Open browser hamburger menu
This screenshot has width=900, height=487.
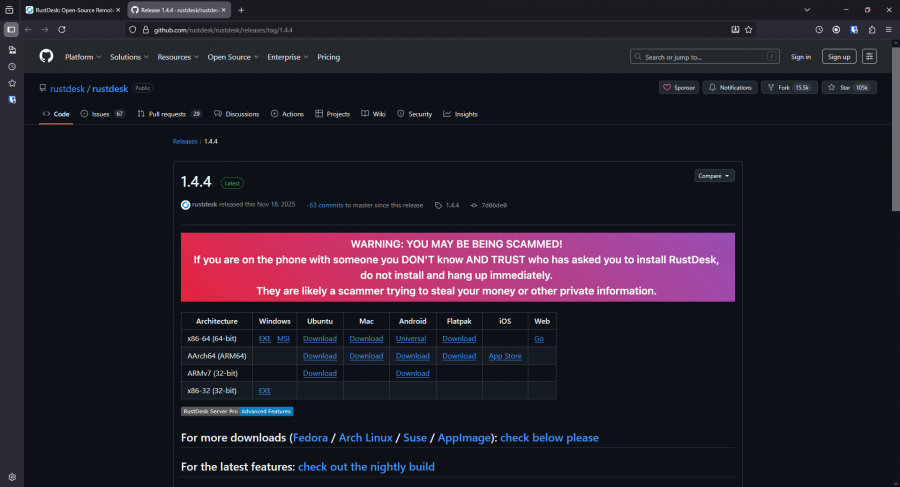coord(889,30)
